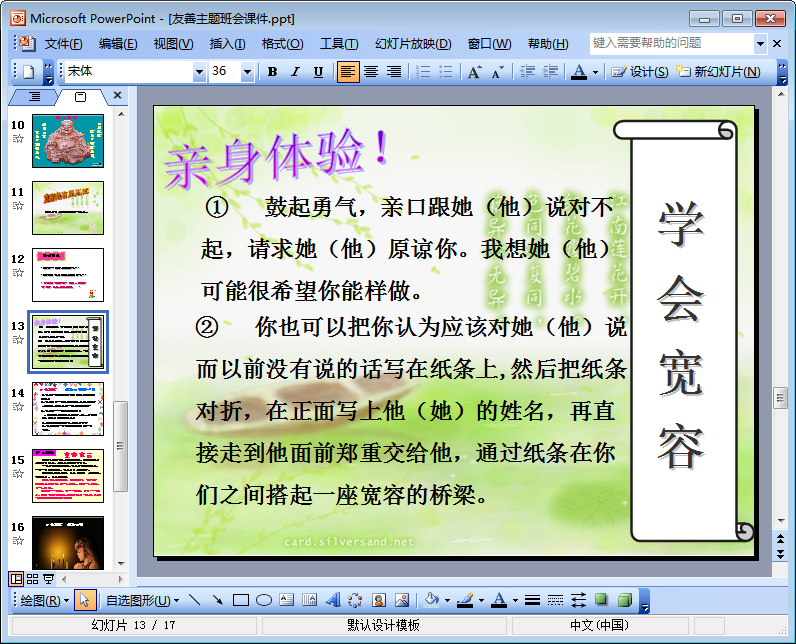Viewport: 796px width, 644px height.
Task: Apply font color from formatting toolbar
Action: tap(579, 72)
